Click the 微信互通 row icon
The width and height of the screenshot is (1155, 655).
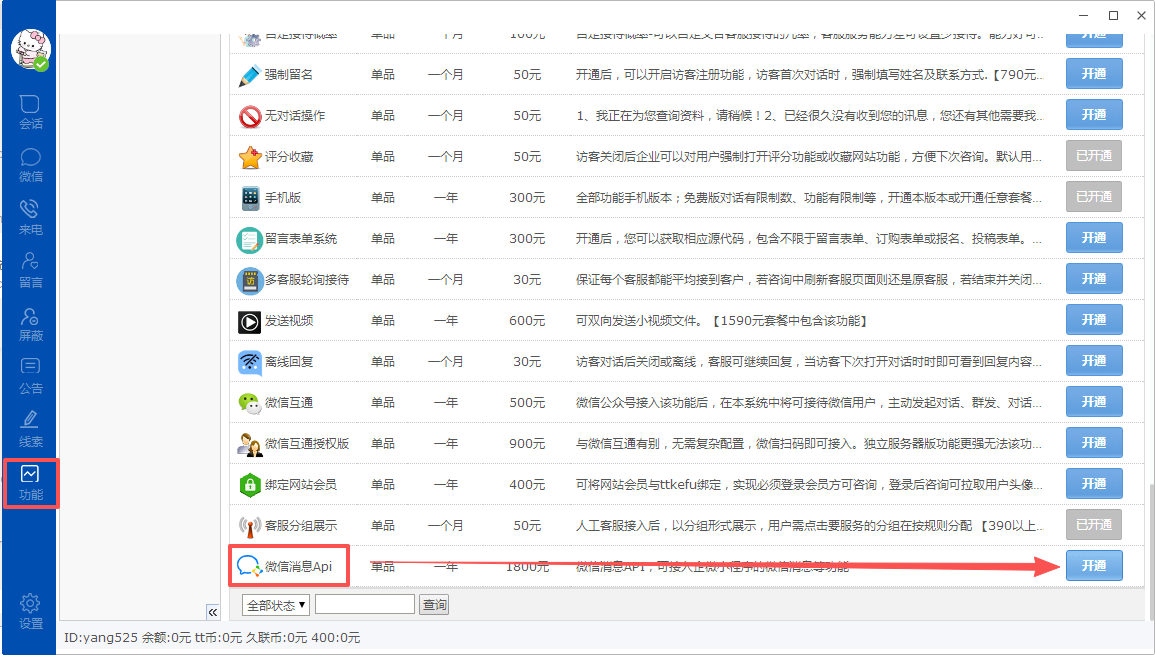(250, 402)
